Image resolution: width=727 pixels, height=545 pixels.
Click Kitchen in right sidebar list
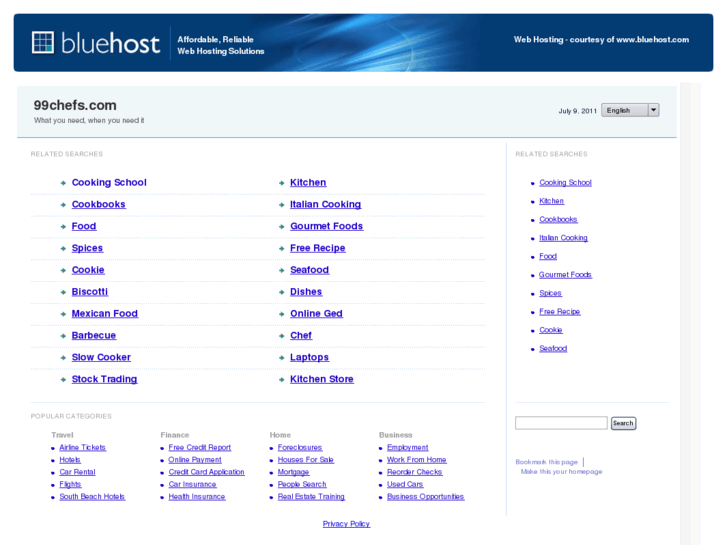(551, 201)
